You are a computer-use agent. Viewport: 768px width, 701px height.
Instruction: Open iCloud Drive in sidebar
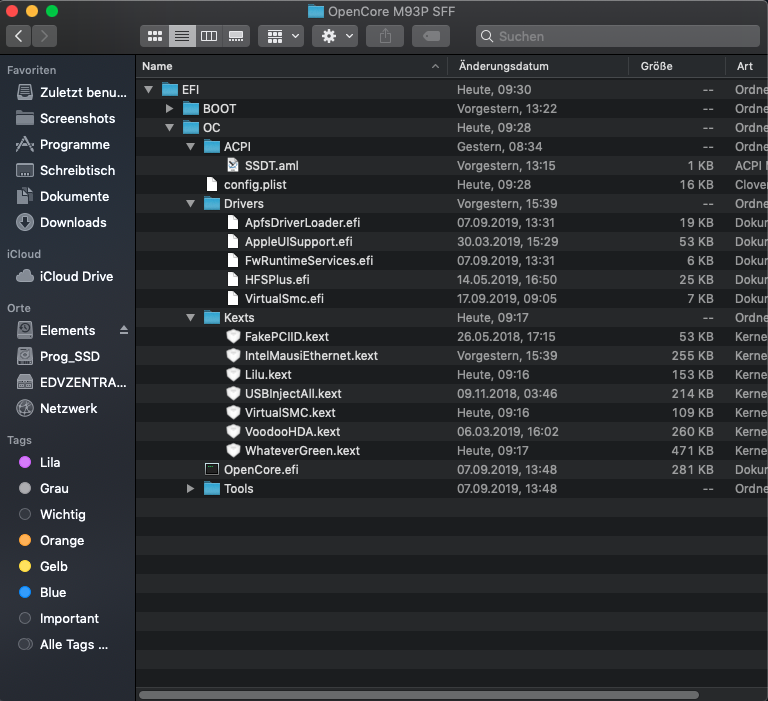click(76, 276)
